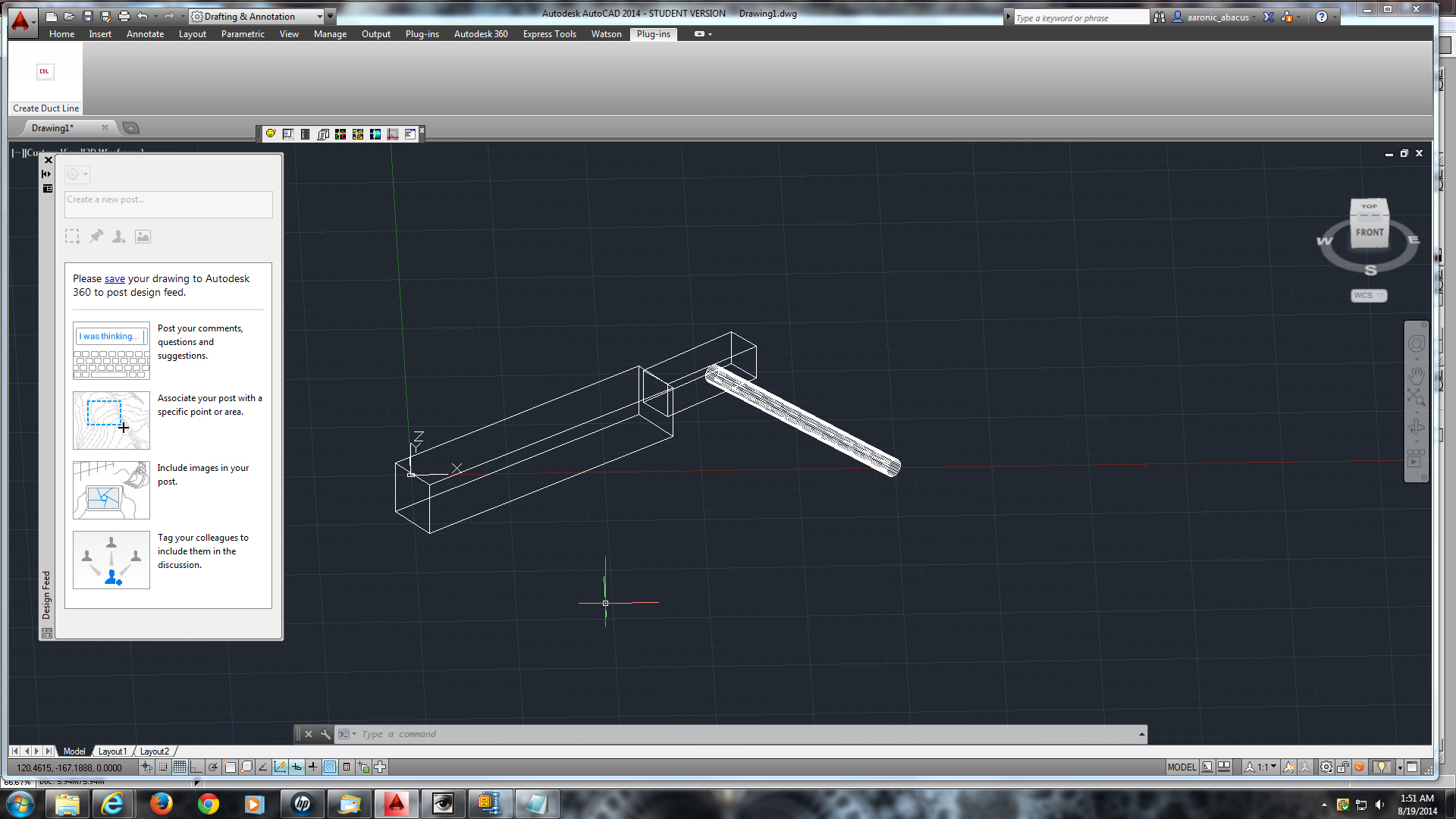Click the Create a new post field
The height and width of the screenshot is (819, 1456).
[x=168, y=204]
